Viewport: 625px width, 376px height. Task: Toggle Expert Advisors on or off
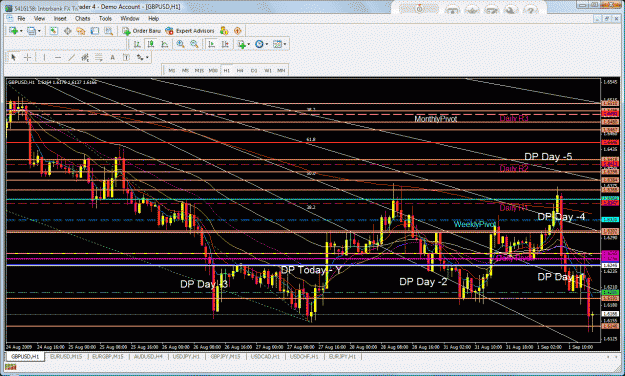coord(189,31)
